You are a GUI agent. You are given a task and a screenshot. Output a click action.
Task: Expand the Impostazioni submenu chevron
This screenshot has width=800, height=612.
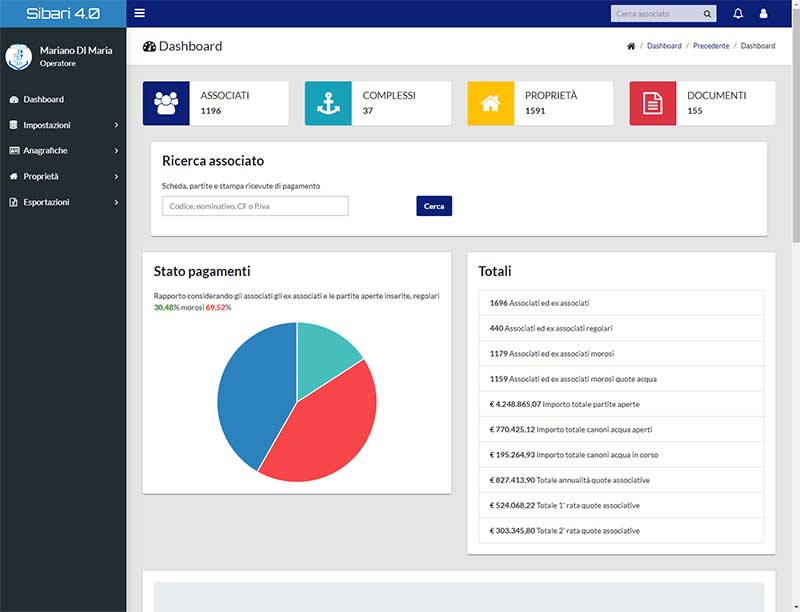click(x=116, y=125)
